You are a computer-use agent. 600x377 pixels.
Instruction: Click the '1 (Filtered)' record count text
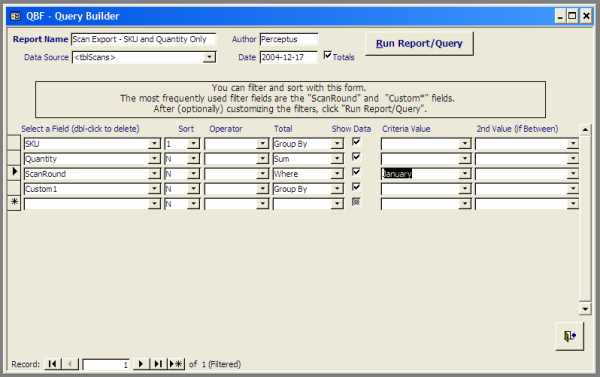coord(222,364)
